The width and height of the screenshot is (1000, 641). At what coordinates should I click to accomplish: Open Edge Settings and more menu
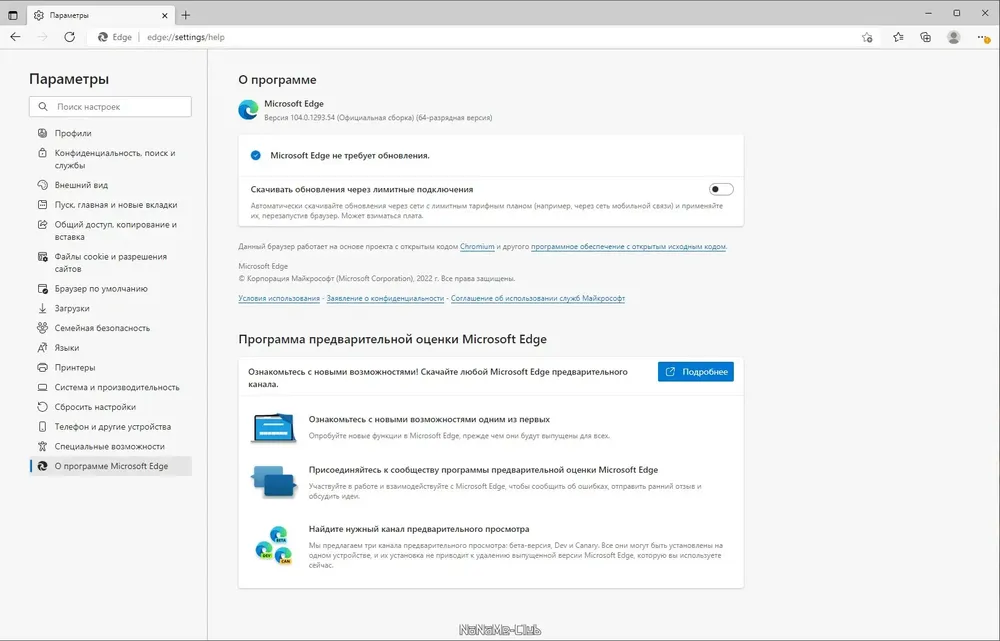(982, 37)
